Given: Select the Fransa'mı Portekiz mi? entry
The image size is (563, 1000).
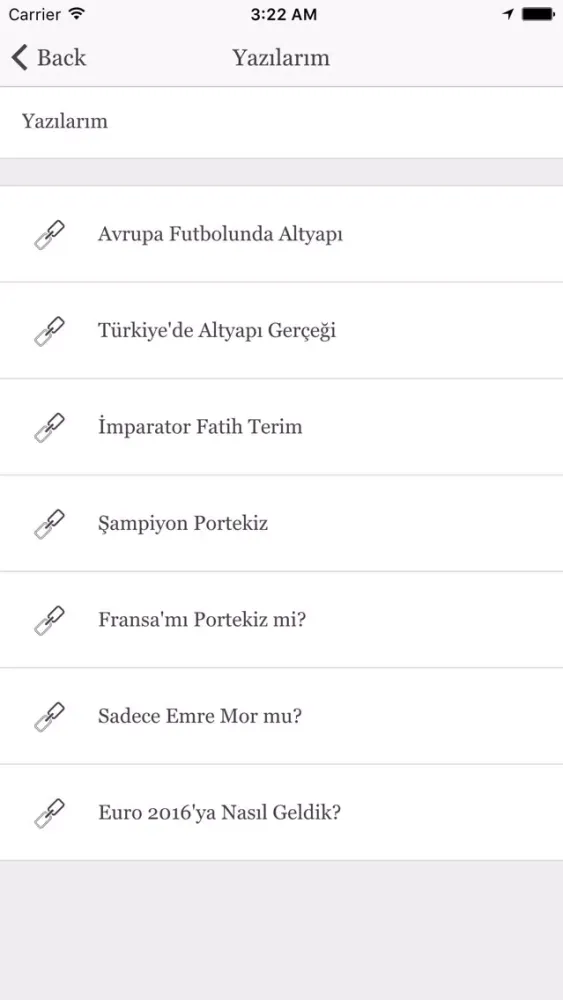Looking at the screenshot, I should [281, 620].
